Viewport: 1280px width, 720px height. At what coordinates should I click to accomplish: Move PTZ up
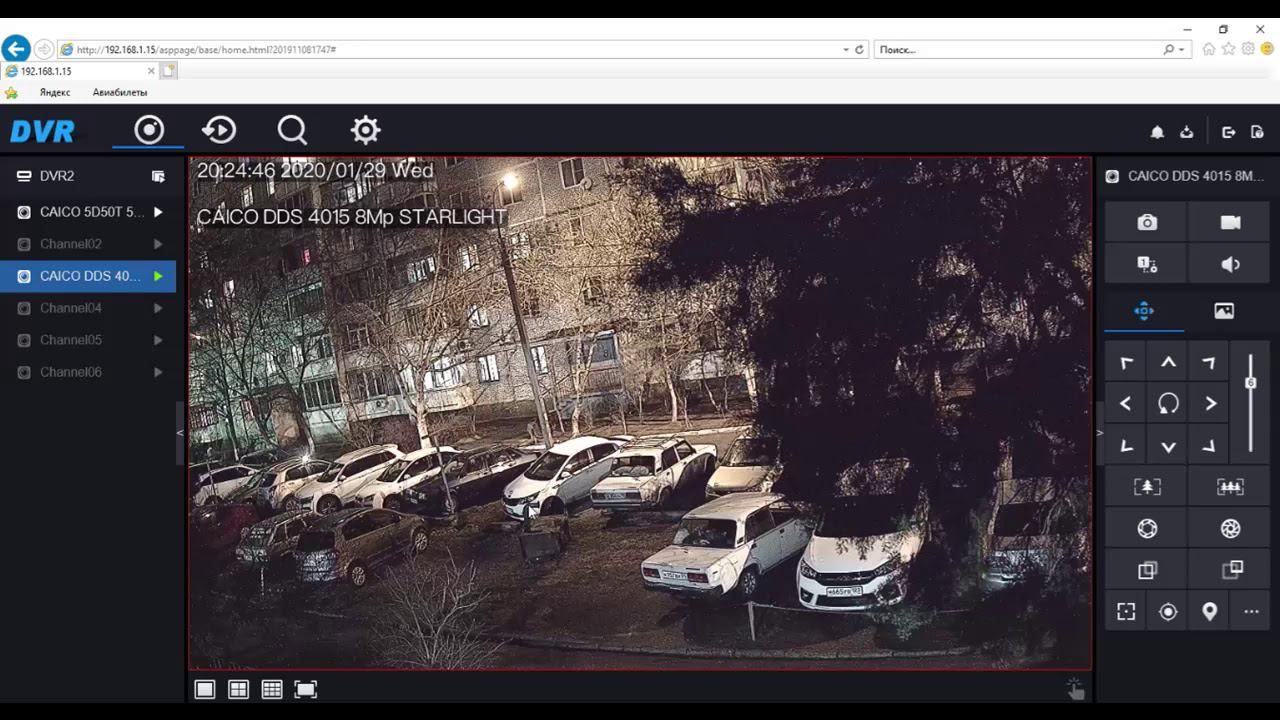[1168, 363]
